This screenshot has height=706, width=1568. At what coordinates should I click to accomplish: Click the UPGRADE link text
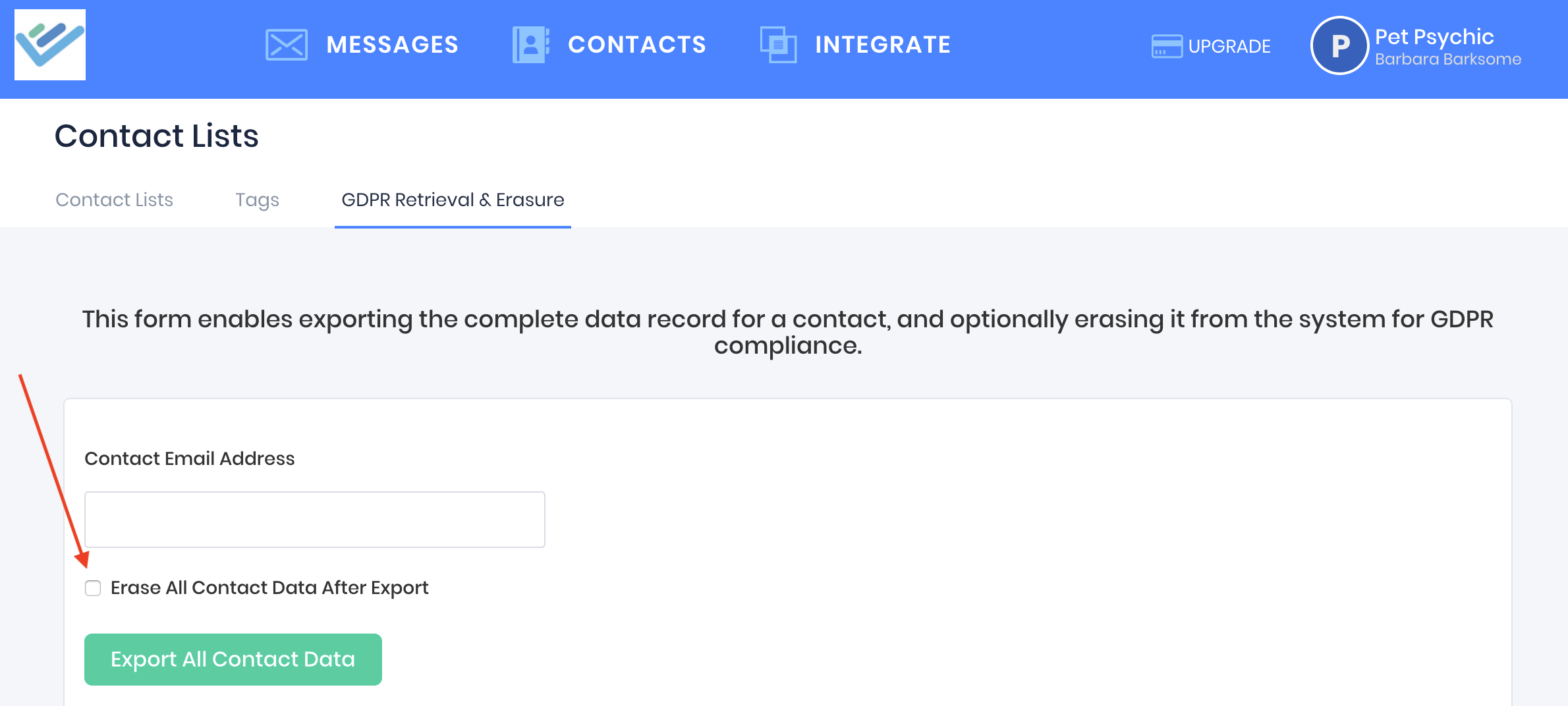tap(1229, 46)
